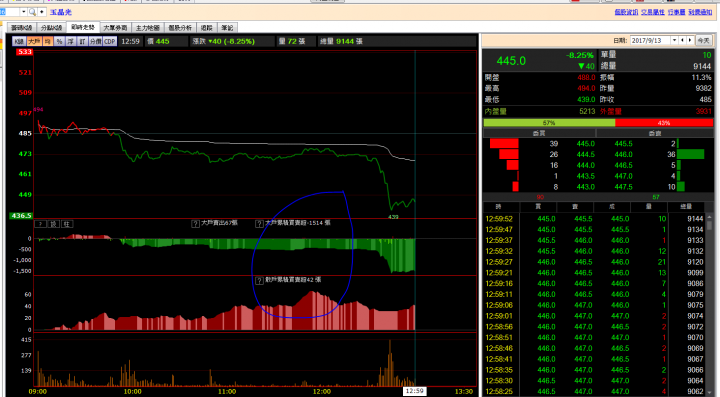Click the stock search magnifier icon
720x397 pixels.
click(32, 12)
